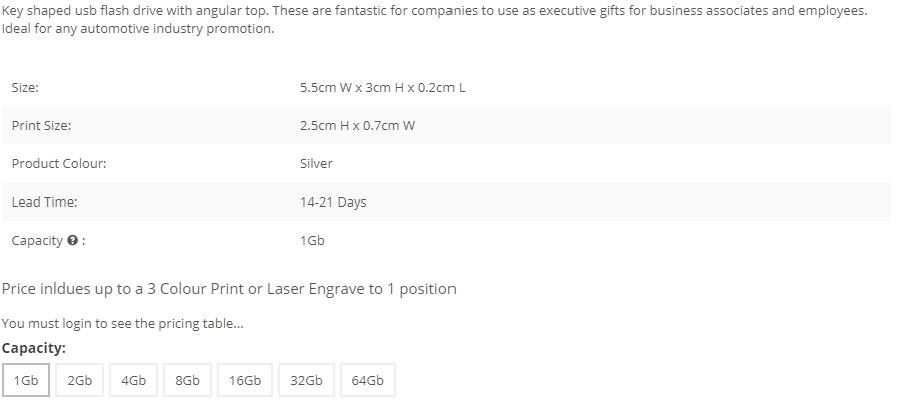Choose the 4Gb capacity option
This screenshot has height=402, width=898.
click(x=133, y=380)
